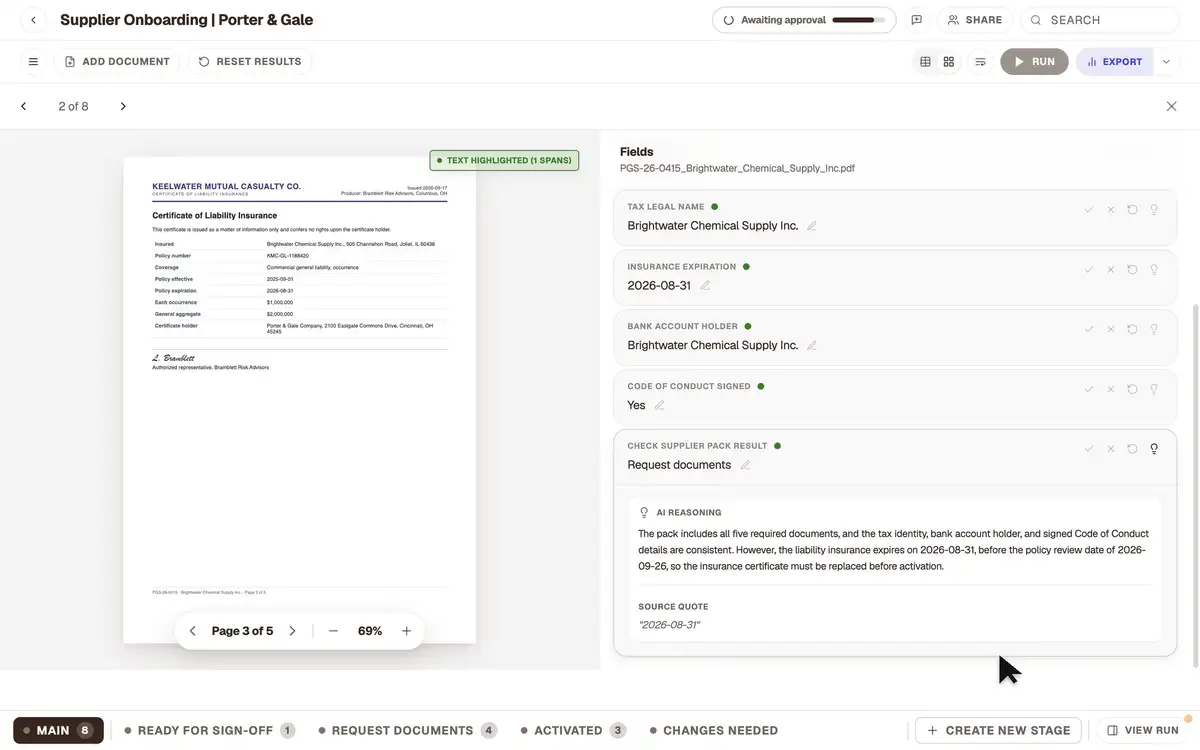Image resolution: width=1200 pixels, height=750 pixels.
Task: Open the hamburger menu icon by Add Document
Action: [x=33, y=62]
